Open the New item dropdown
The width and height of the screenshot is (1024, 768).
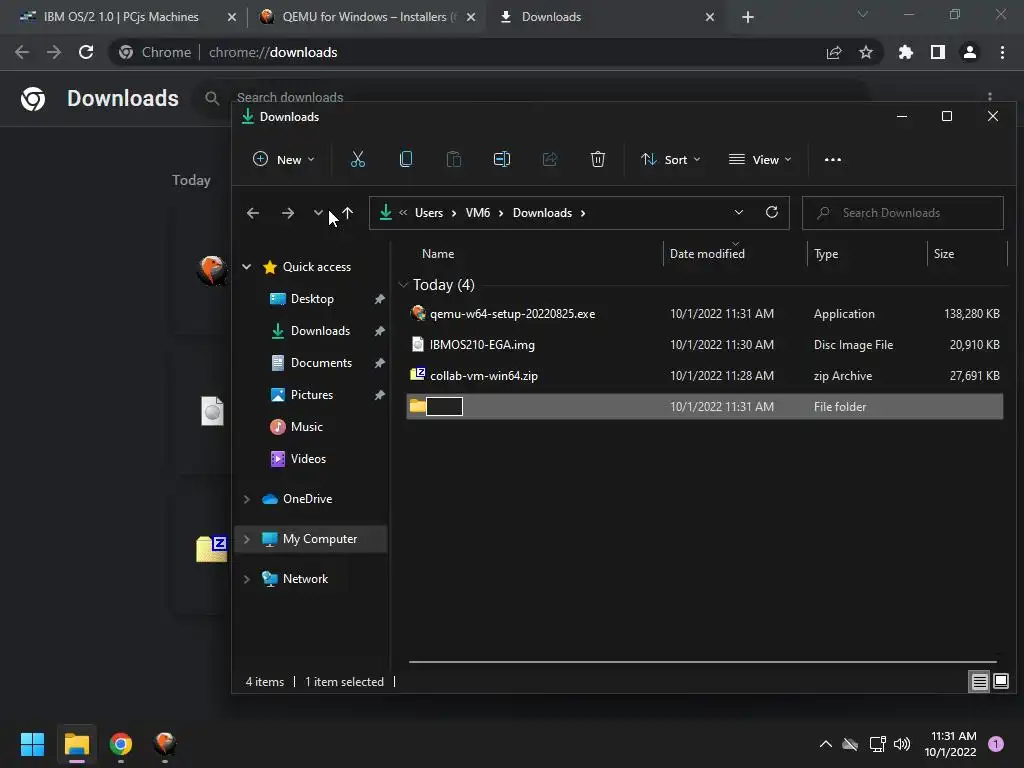tap(284, 159)
